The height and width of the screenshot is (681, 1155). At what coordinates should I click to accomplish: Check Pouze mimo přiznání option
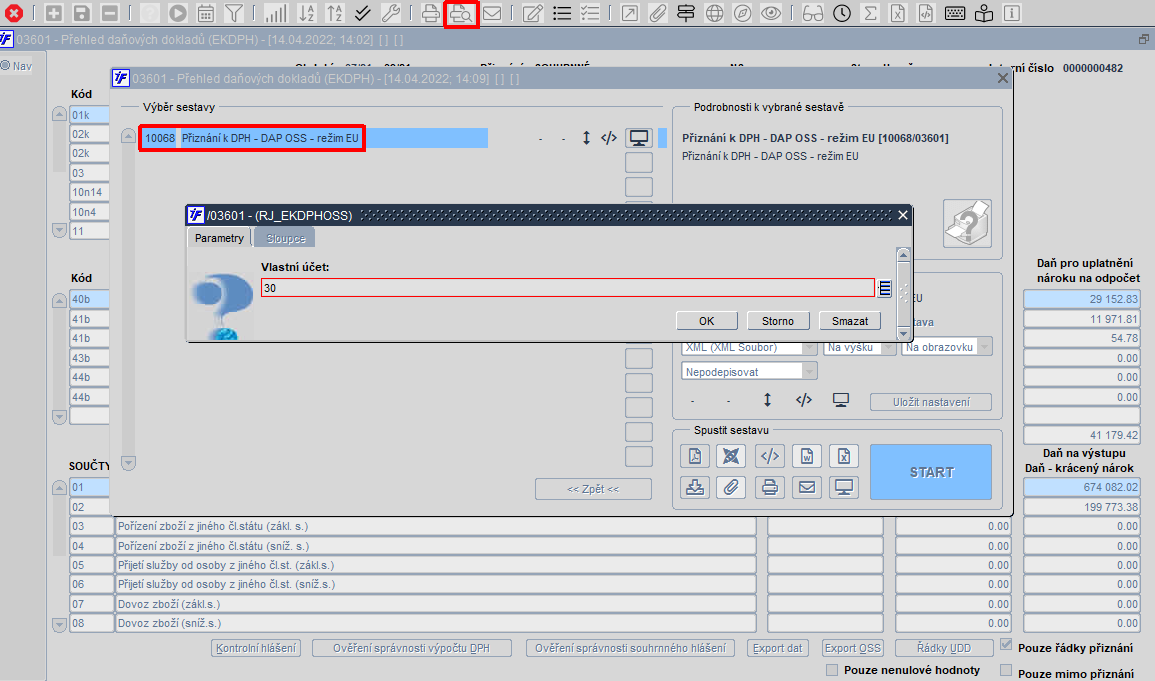click(x=1006, y=671)
